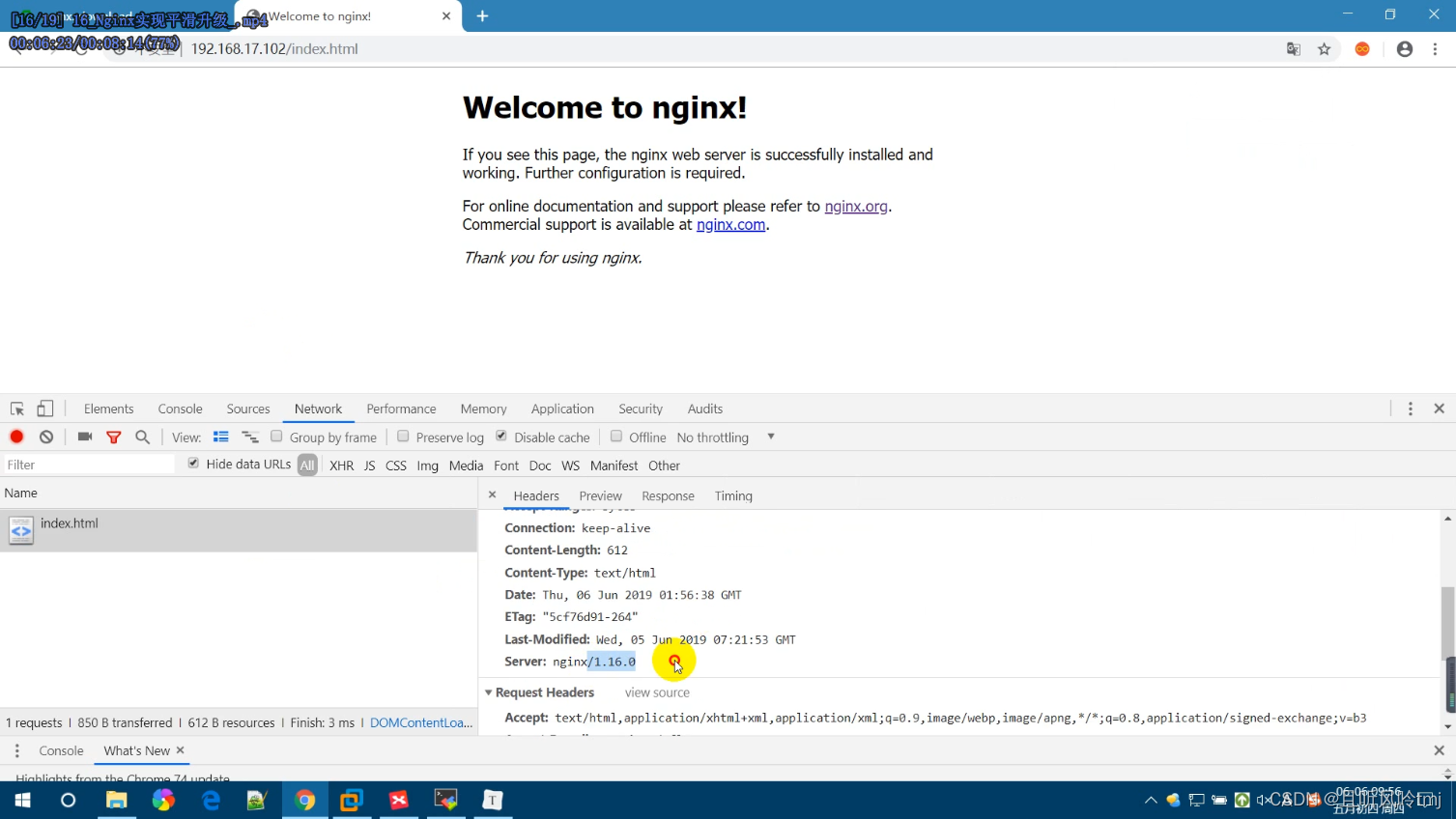This screenshot has width=1456, height=819.
Task: Open a new browser tab
Action: coord(483,16)
